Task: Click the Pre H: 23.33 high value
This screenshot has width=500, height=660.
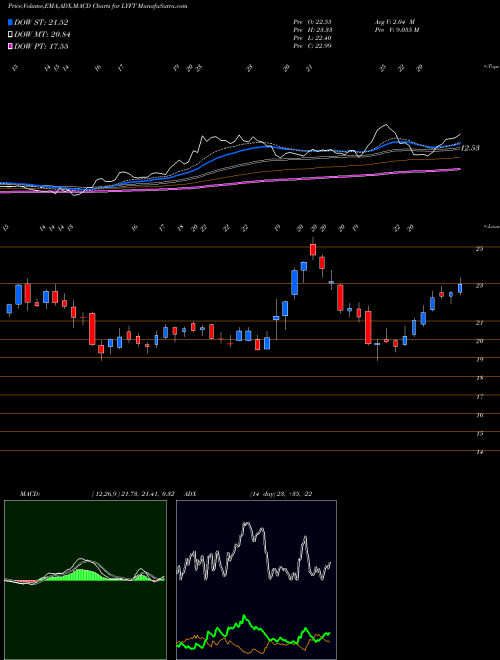Action: pos(312,30)
